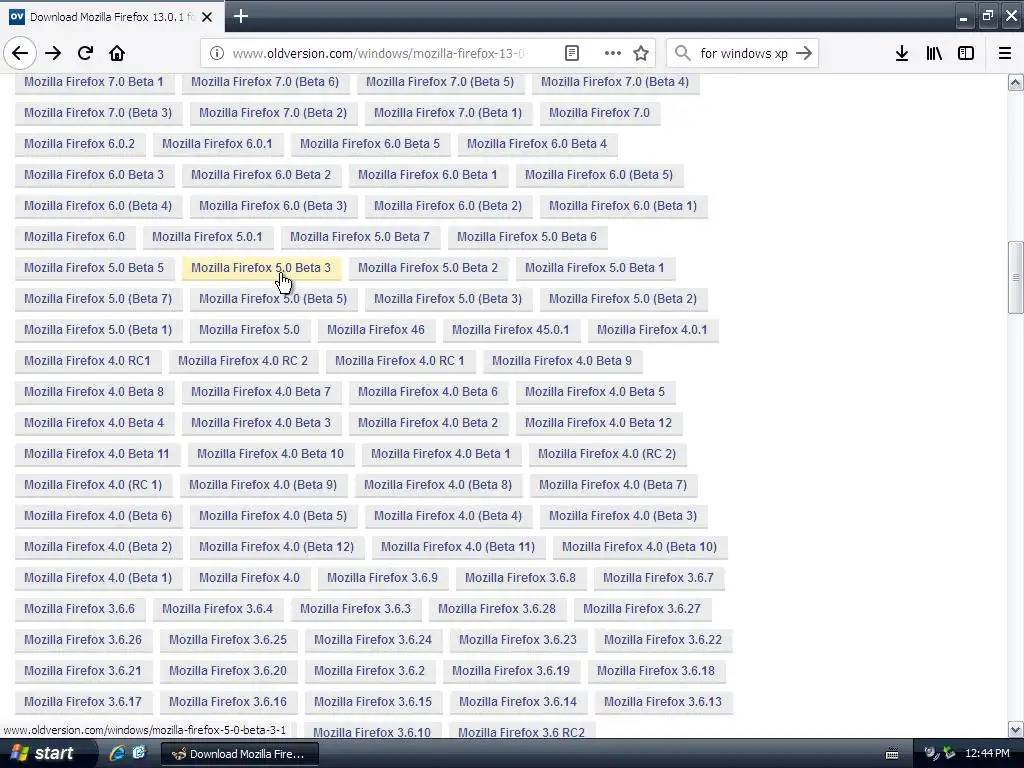Open Mozilla Firefox 3.6.25 link

click(x=228, y=640)
